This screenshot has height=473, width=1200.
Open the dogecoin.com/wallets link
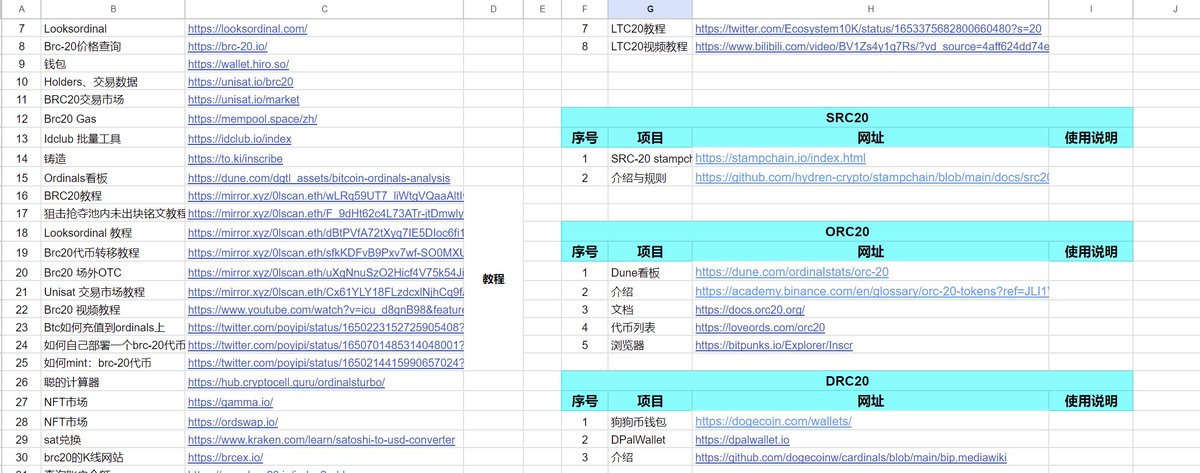[773, 422]
